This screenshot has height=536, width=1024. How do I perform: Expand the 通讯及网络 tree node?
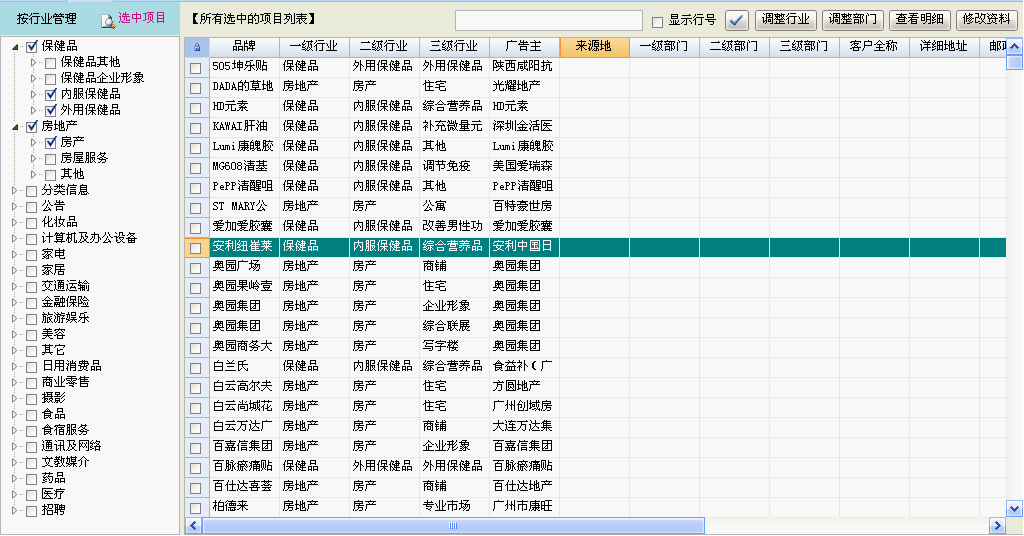coord(14,447)
